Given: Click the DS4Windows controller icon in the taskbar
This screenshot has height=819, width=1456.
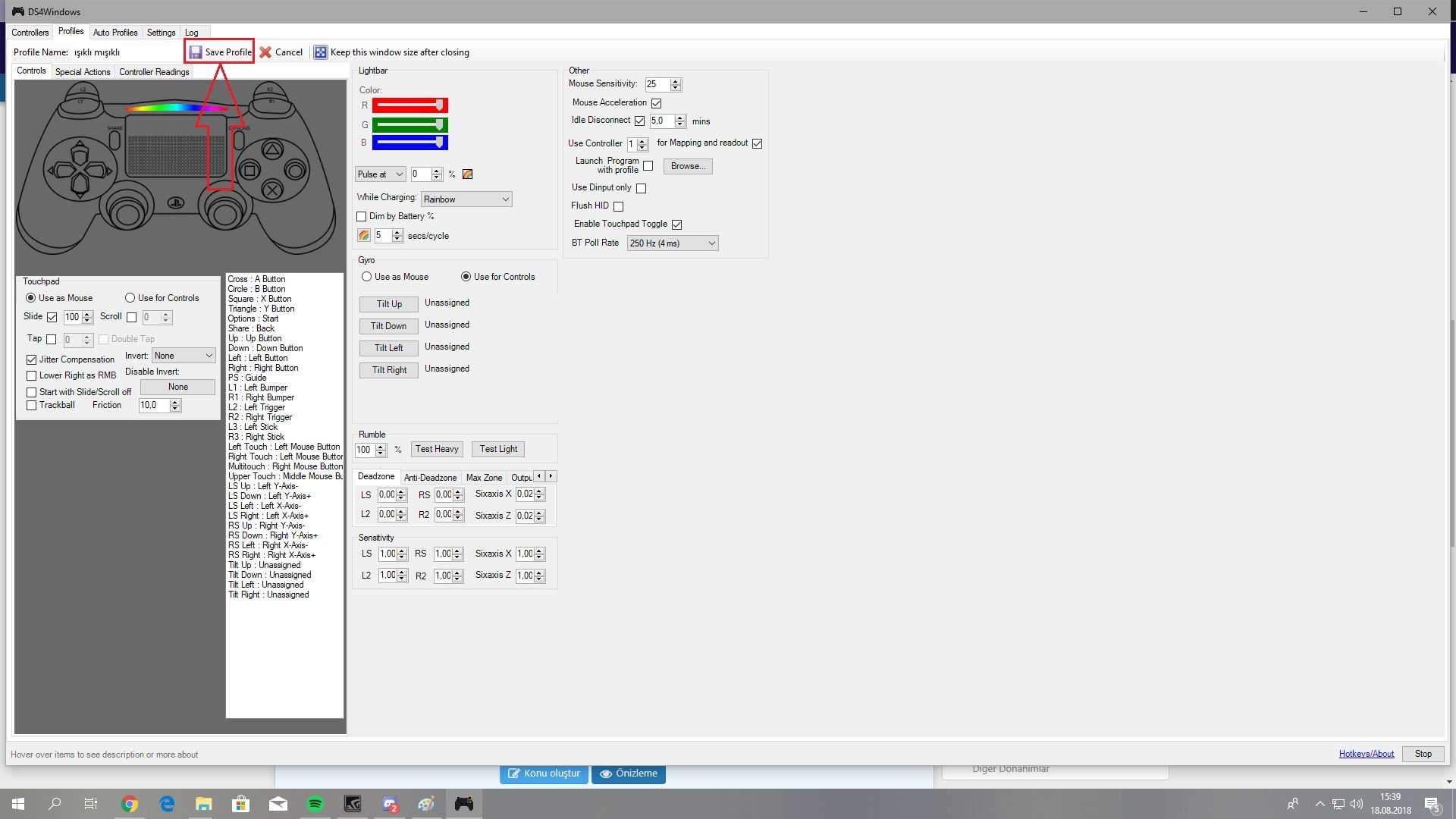Looking at the screenshot, I should click(464, 804).
